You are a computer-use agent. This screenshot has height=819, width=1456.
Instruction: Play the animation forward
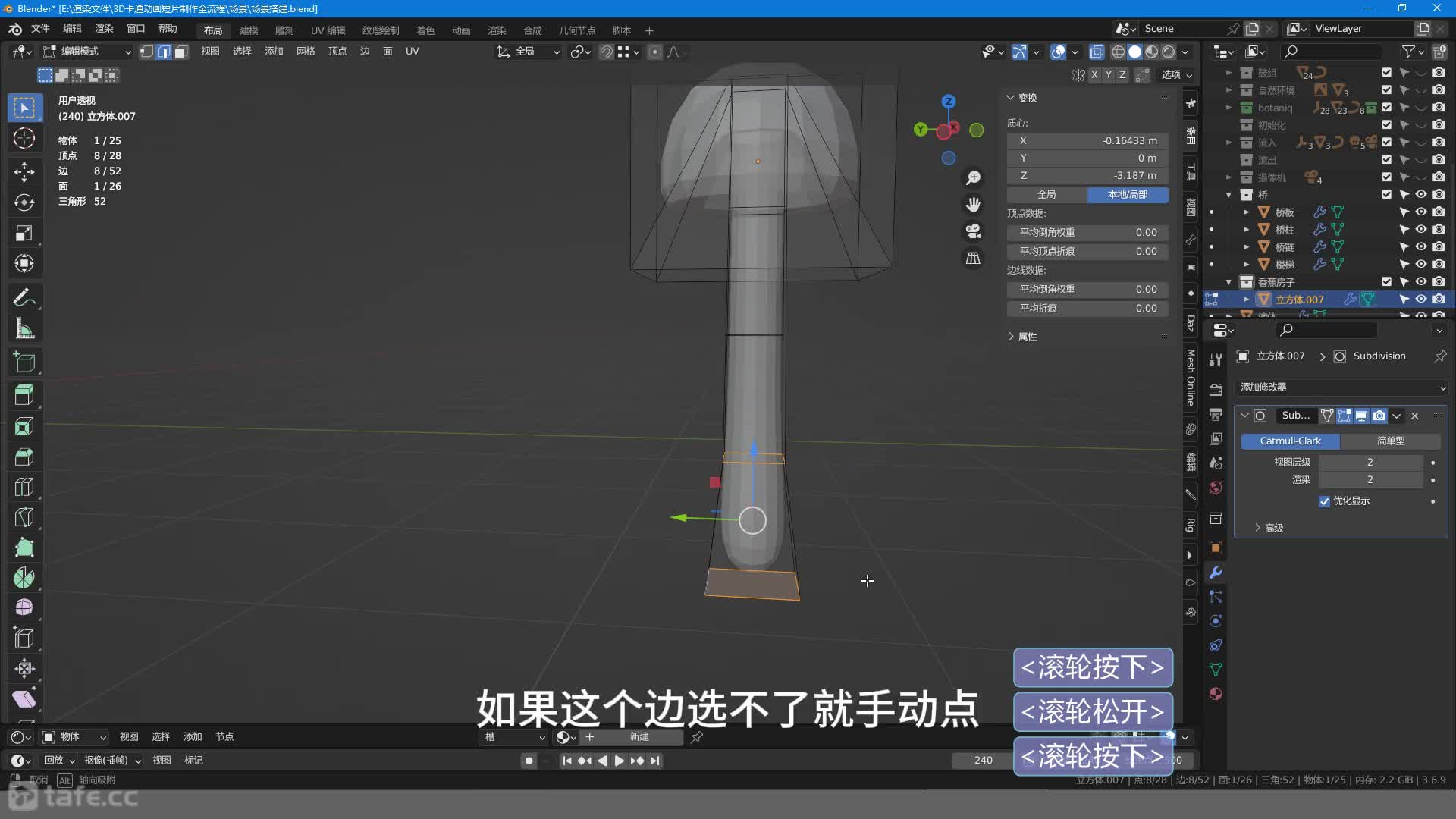click(619, 761)
